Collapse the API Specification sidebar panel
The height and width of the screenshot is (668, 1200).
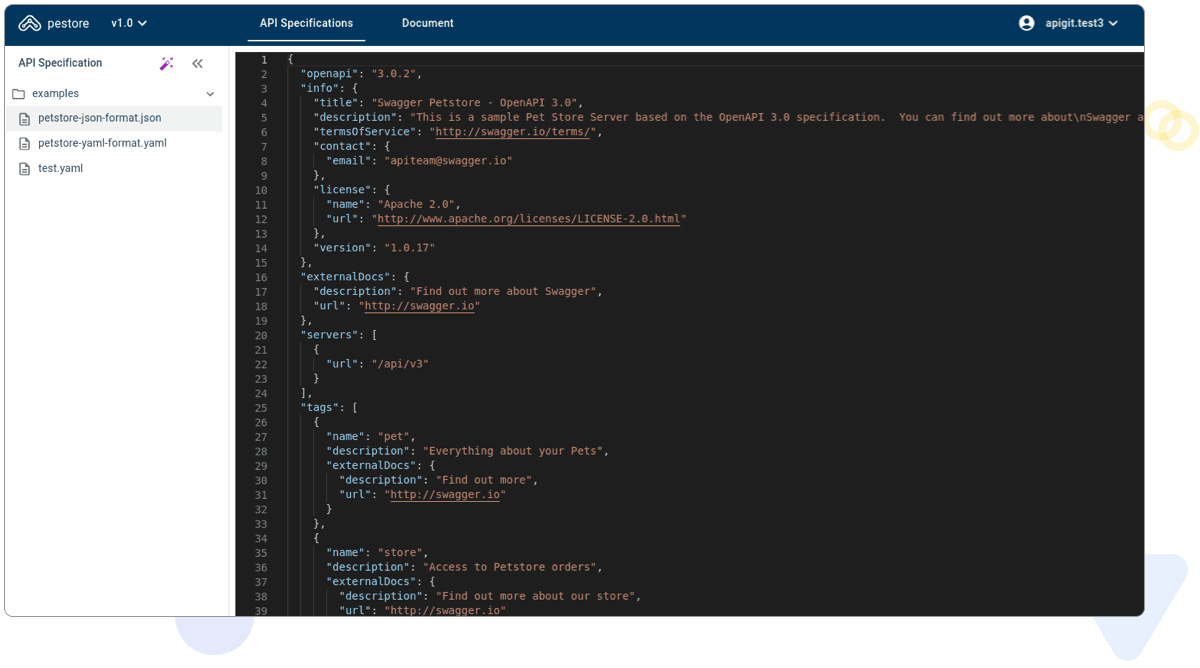click(x=197, y=63)
